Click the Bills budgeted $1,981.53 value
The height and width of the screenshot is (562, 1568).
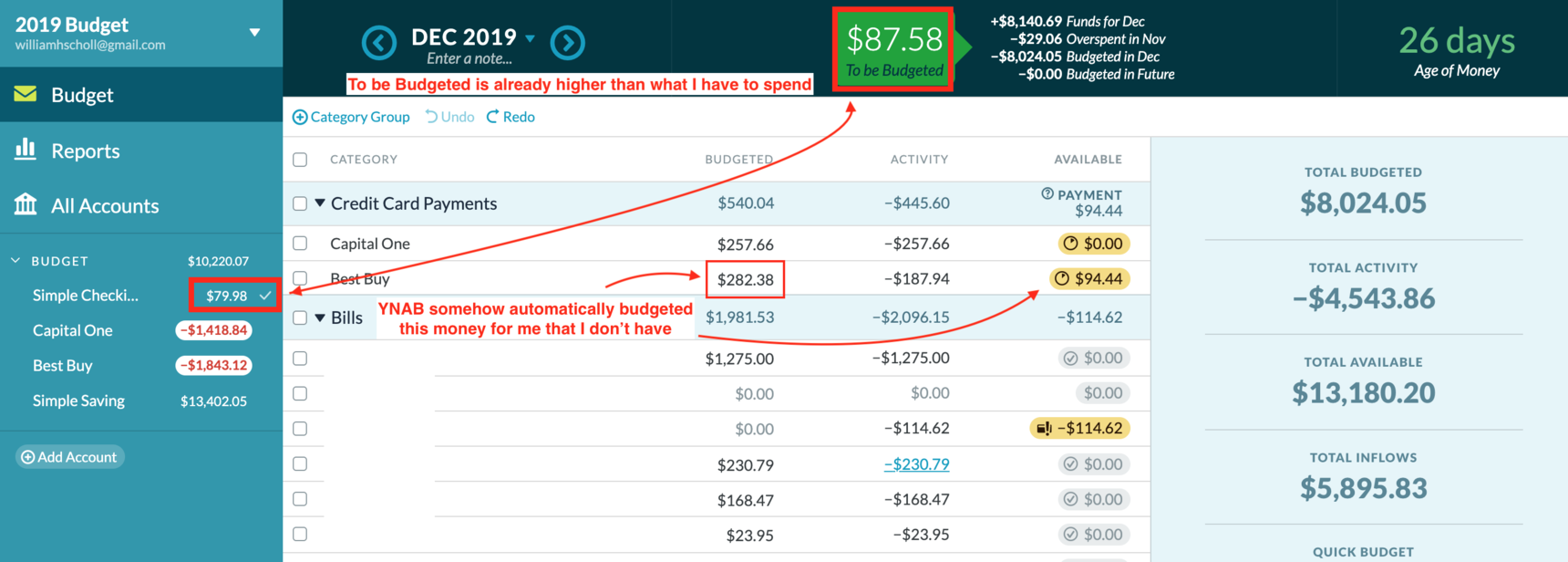pyautogui.click(x=739, y=317)
